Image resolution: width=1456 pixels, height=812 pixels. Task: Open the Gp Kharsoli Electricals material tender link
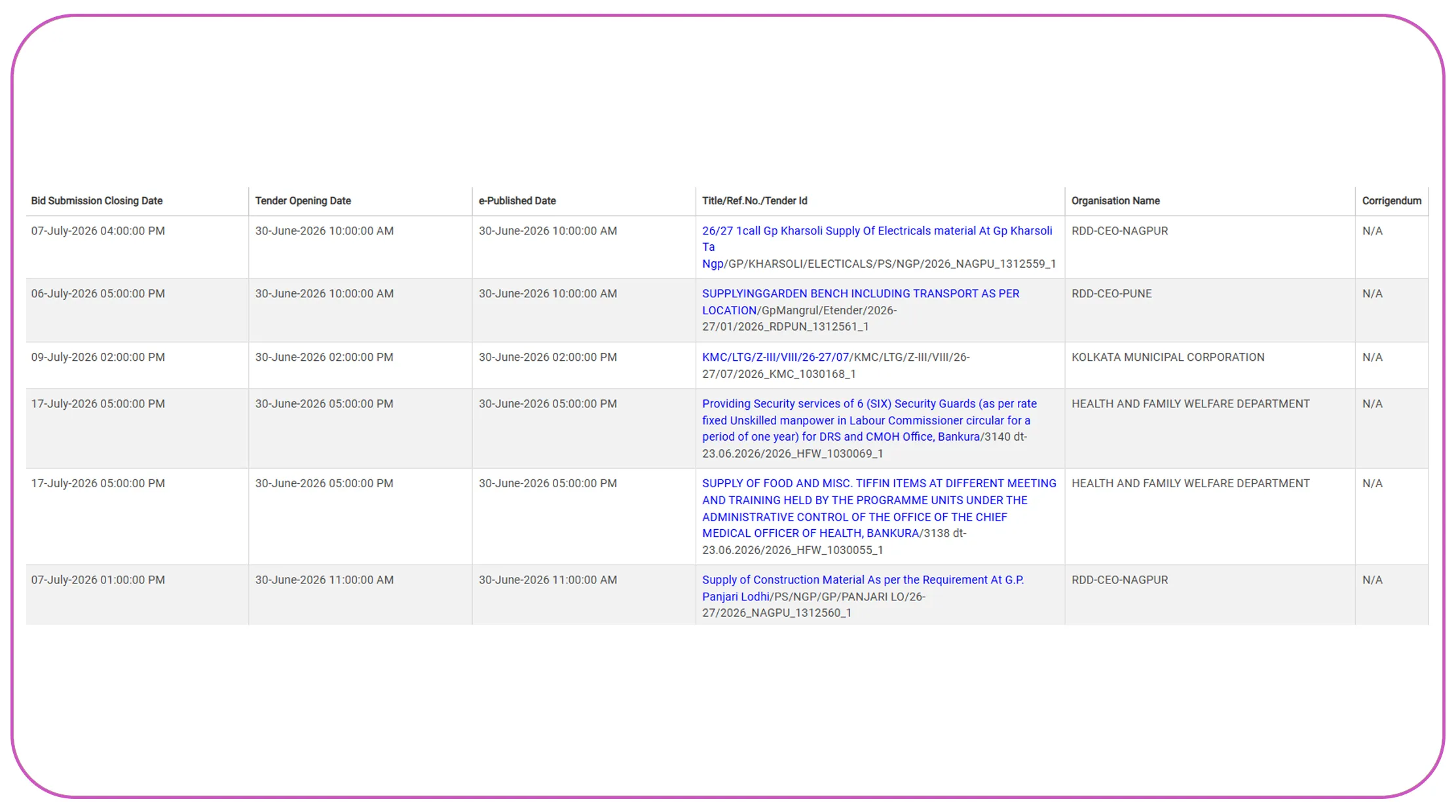(x=877, y=247)
